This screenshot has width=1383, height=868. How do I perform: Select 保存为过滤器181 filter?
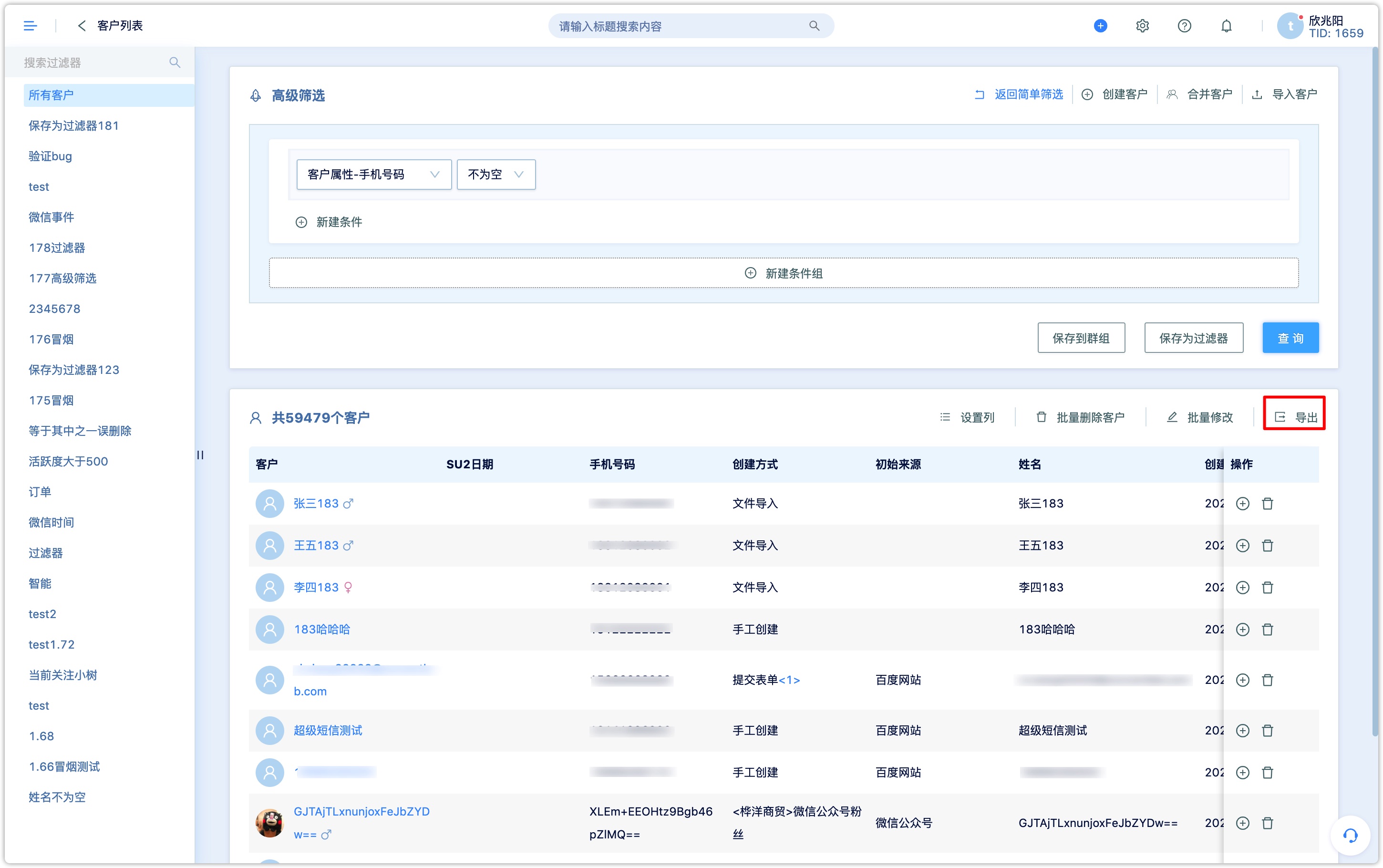pyautogui.click(x=73, y=126)
